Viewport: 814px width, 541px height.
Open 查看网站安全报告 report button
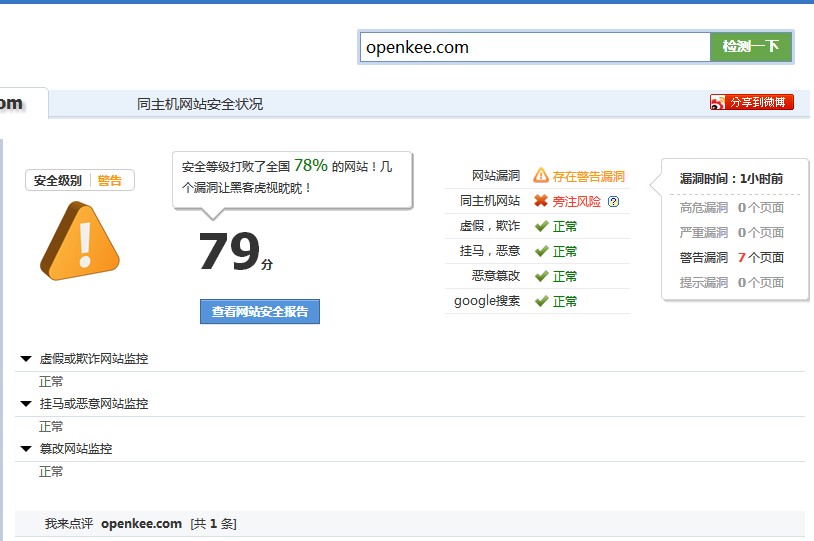click(259, 312)
